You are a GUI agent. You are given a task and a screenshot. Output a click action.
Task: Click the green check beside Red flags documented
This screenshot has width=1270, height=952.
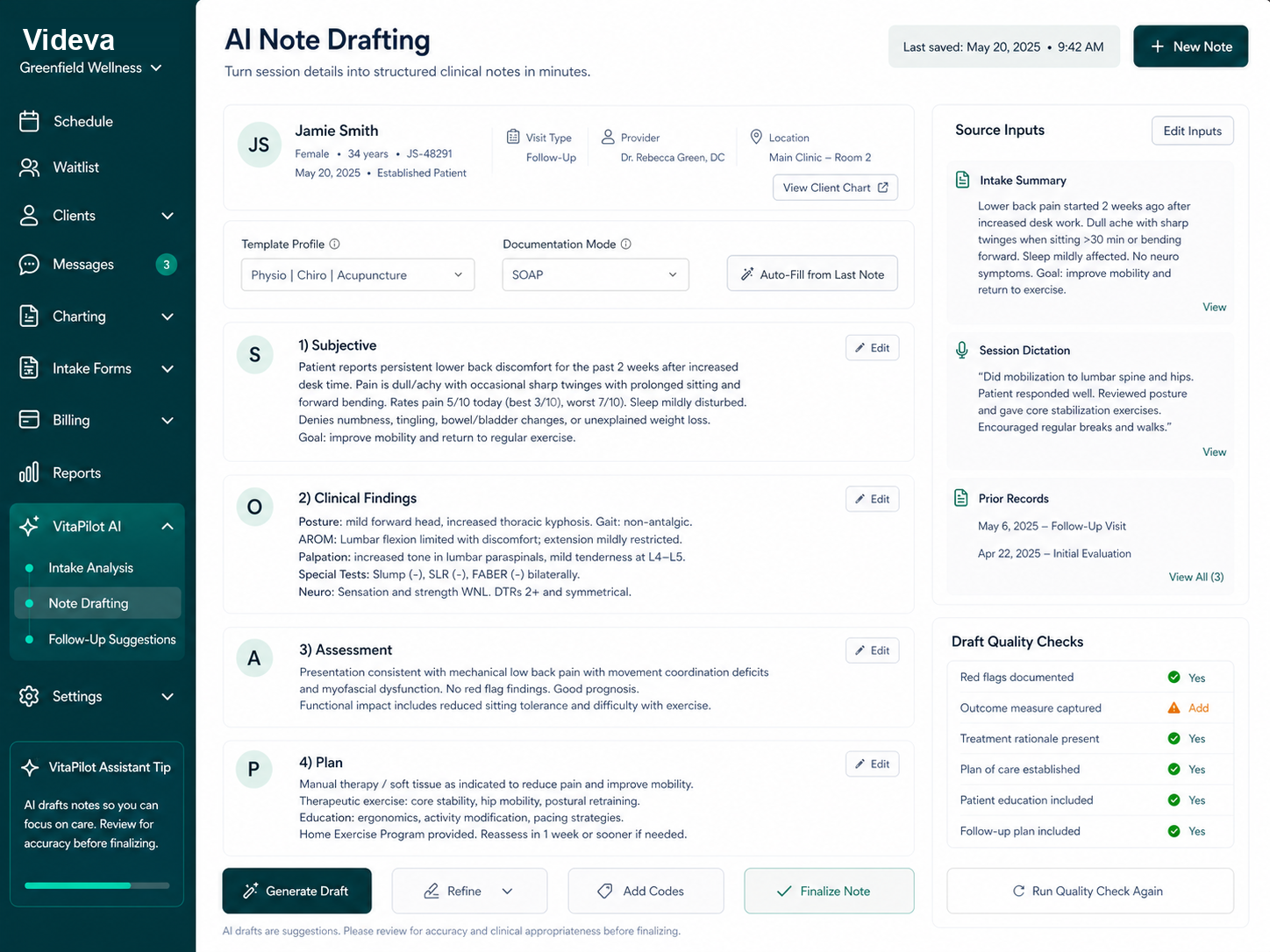coord(1176,677)
